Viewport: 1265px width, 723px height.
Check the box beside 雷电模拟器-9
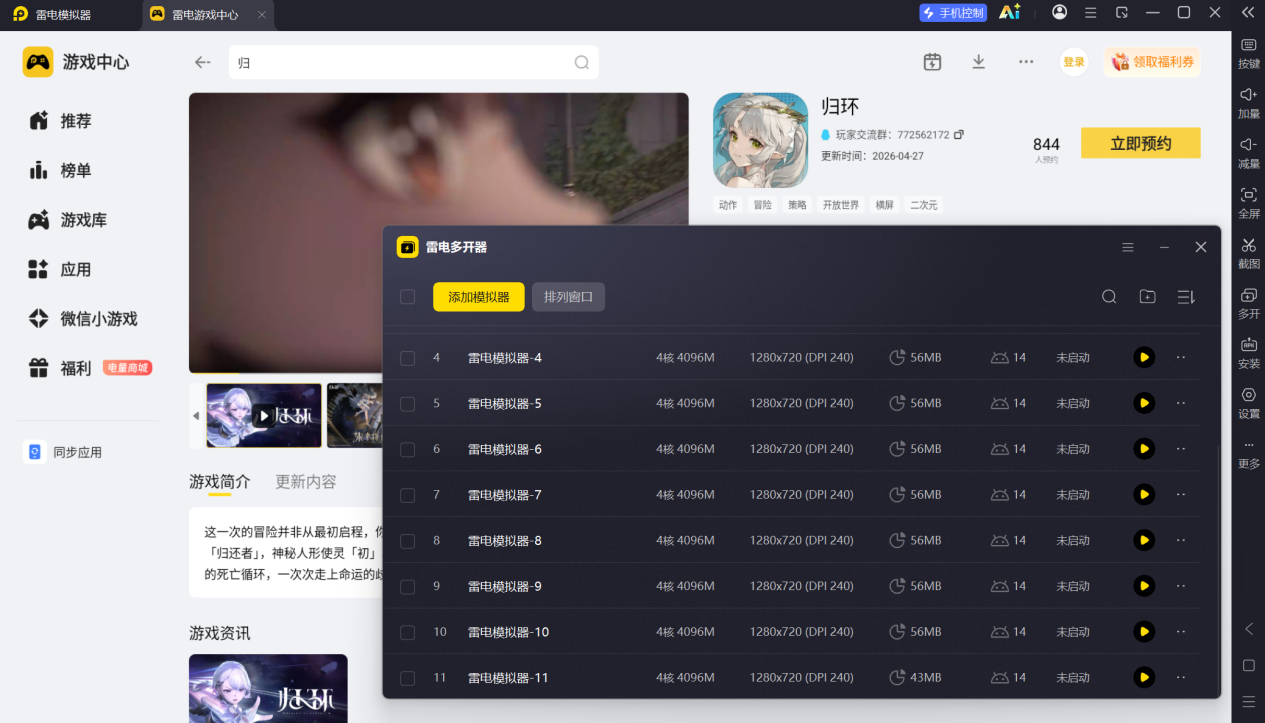coord(407,587)
